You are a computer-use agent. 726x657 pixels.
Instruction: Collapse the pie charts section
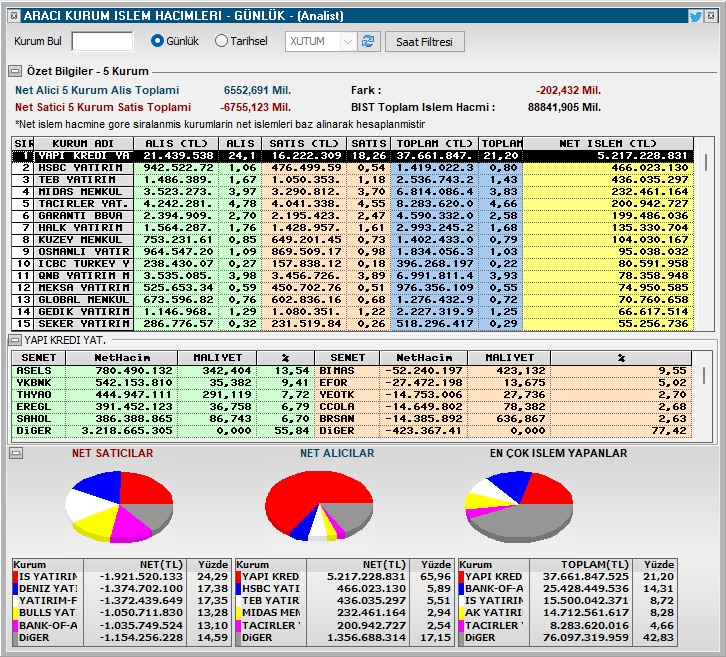click(16, 452)
